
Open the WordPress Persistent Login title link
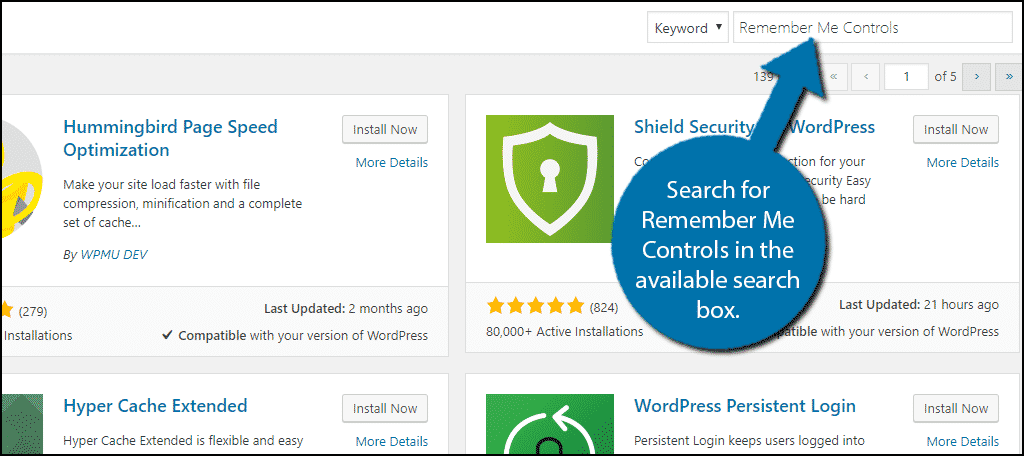[744, 406]
